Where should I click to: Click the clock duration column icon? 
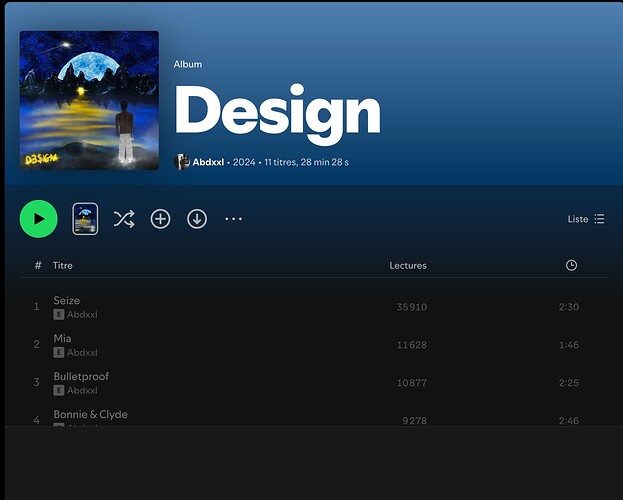point(571,265)
